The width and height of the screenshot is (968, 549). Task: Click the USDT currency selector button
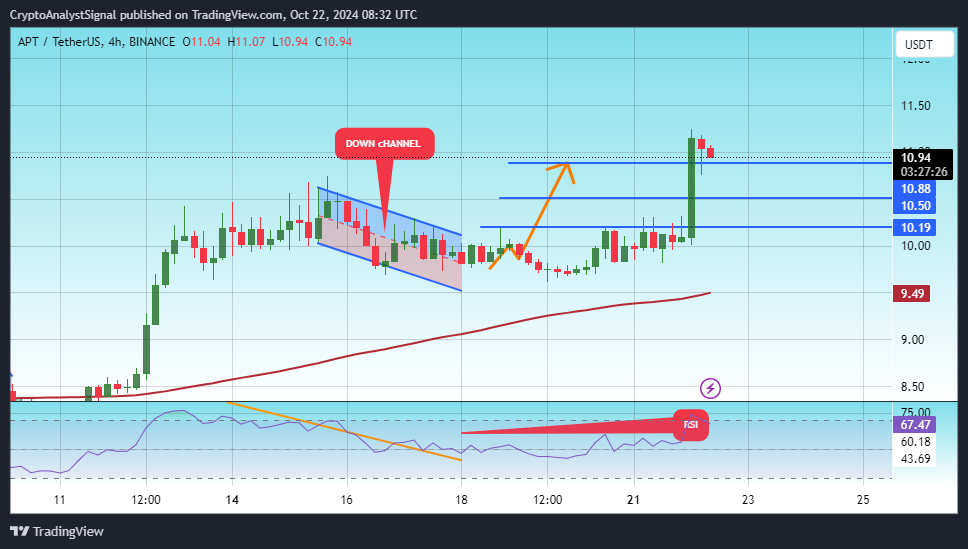(924, 44)
